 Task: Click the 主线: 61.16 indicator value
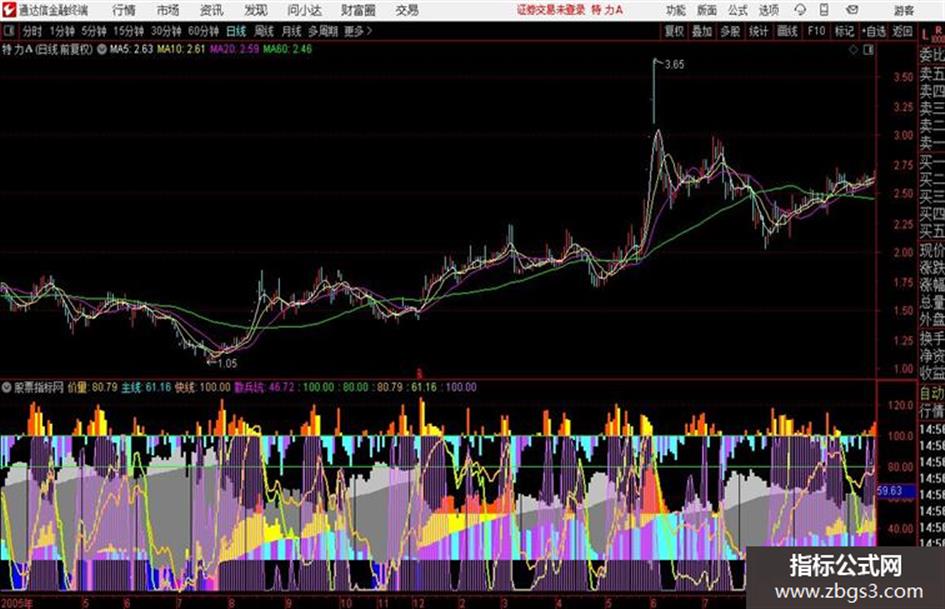coord(146,387)
